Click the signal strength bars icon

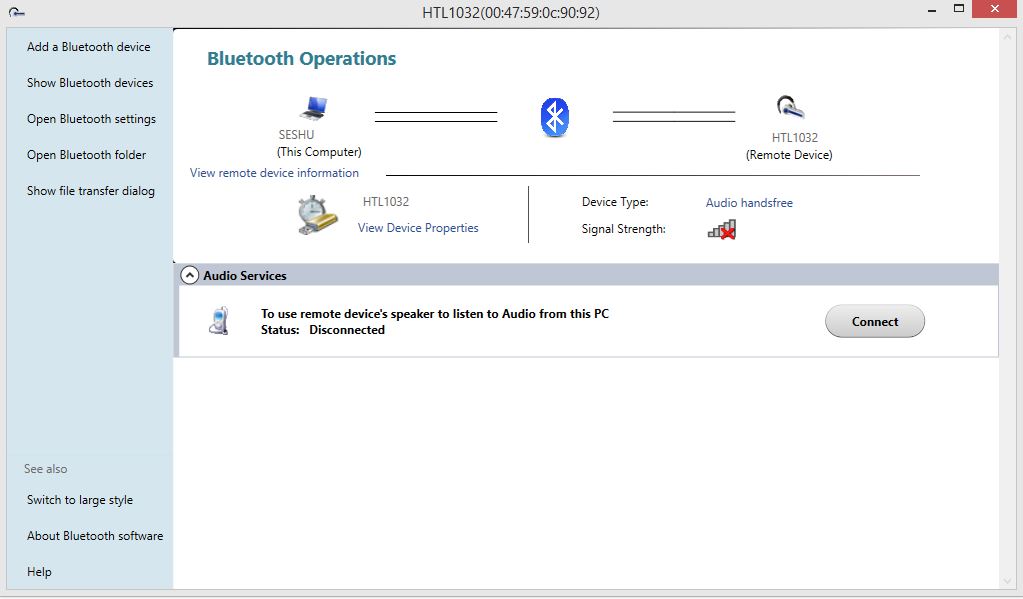[x=722, y=230]
